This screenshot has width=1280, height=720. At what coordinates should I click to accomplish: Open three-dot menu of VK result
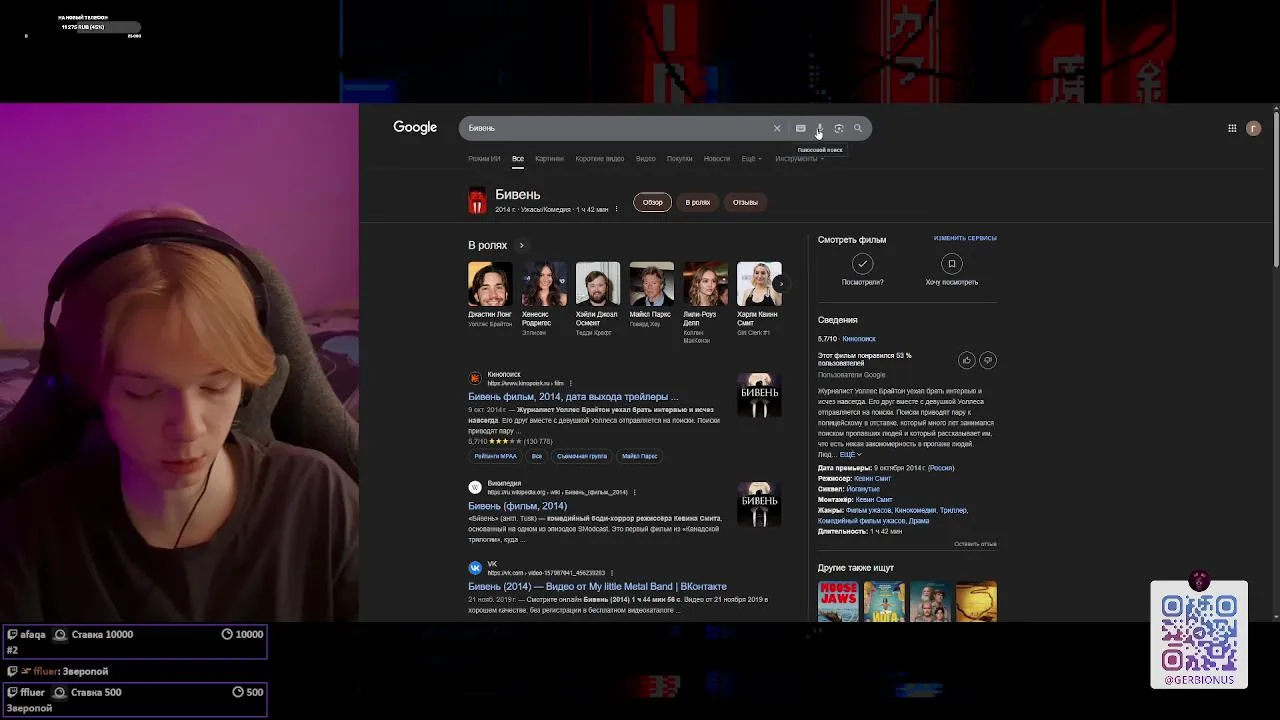611,573
